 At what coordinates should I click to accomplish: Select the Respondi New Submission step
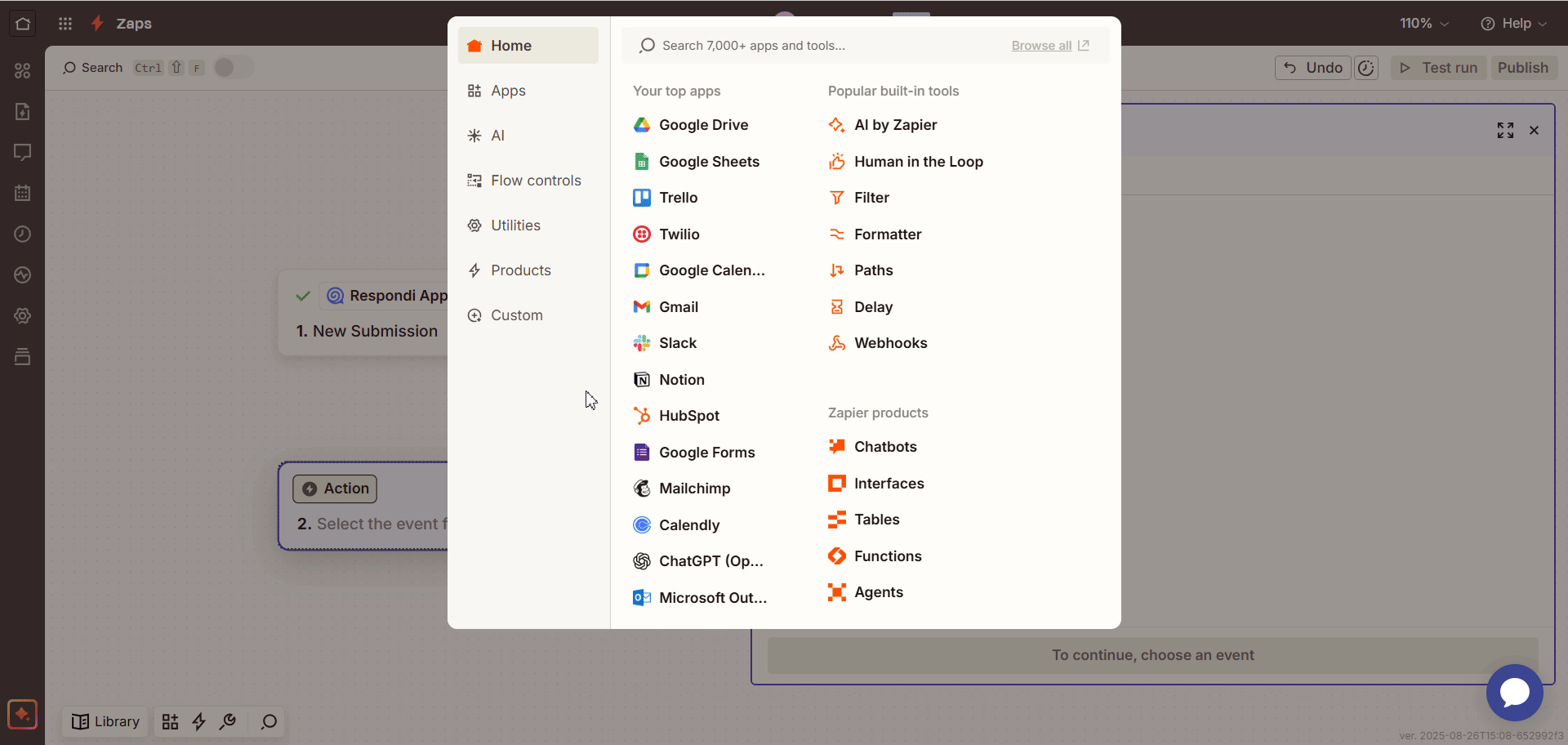pos(363,313)
